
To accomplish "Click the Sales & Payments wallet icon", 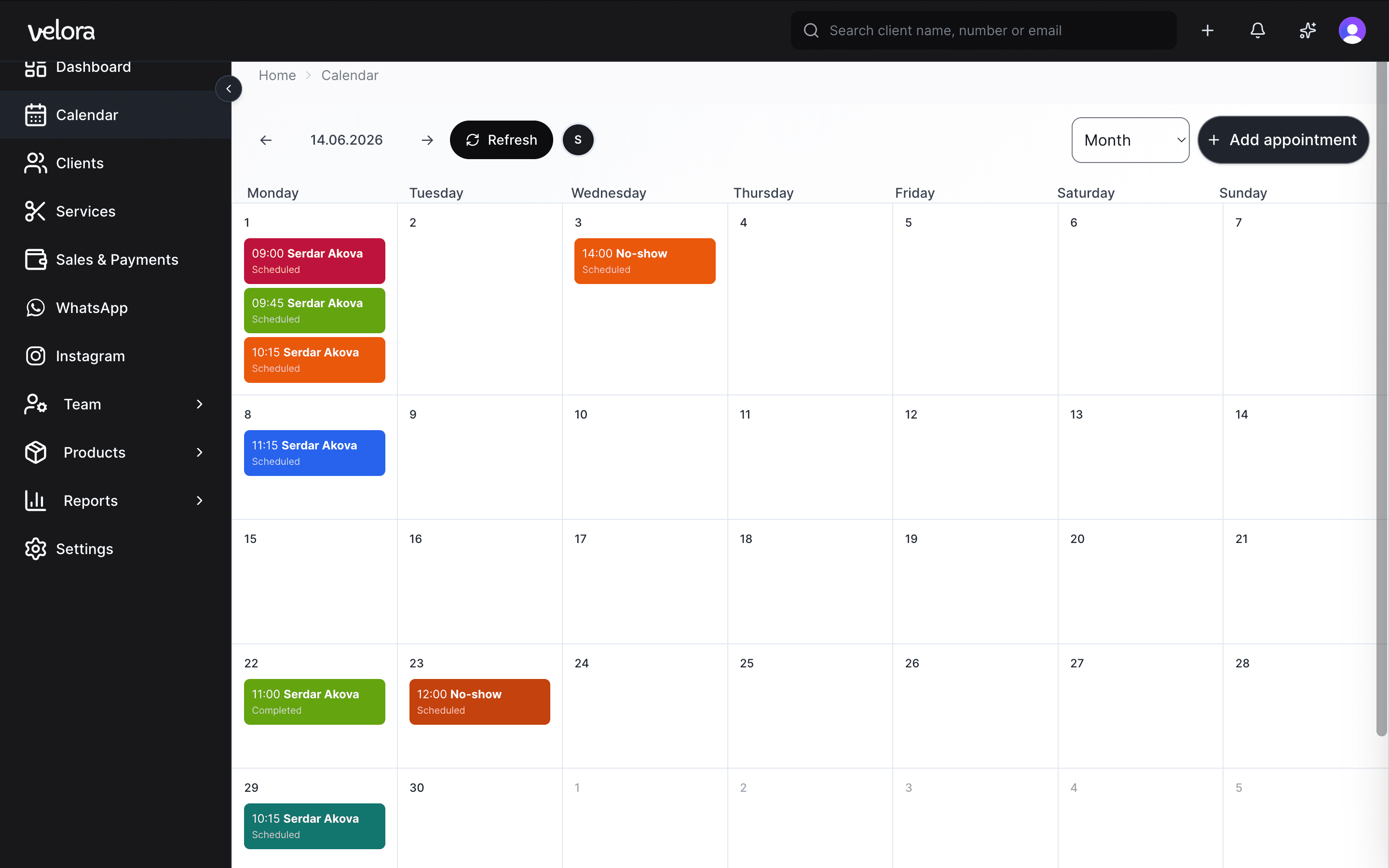I will pos(36,259).
